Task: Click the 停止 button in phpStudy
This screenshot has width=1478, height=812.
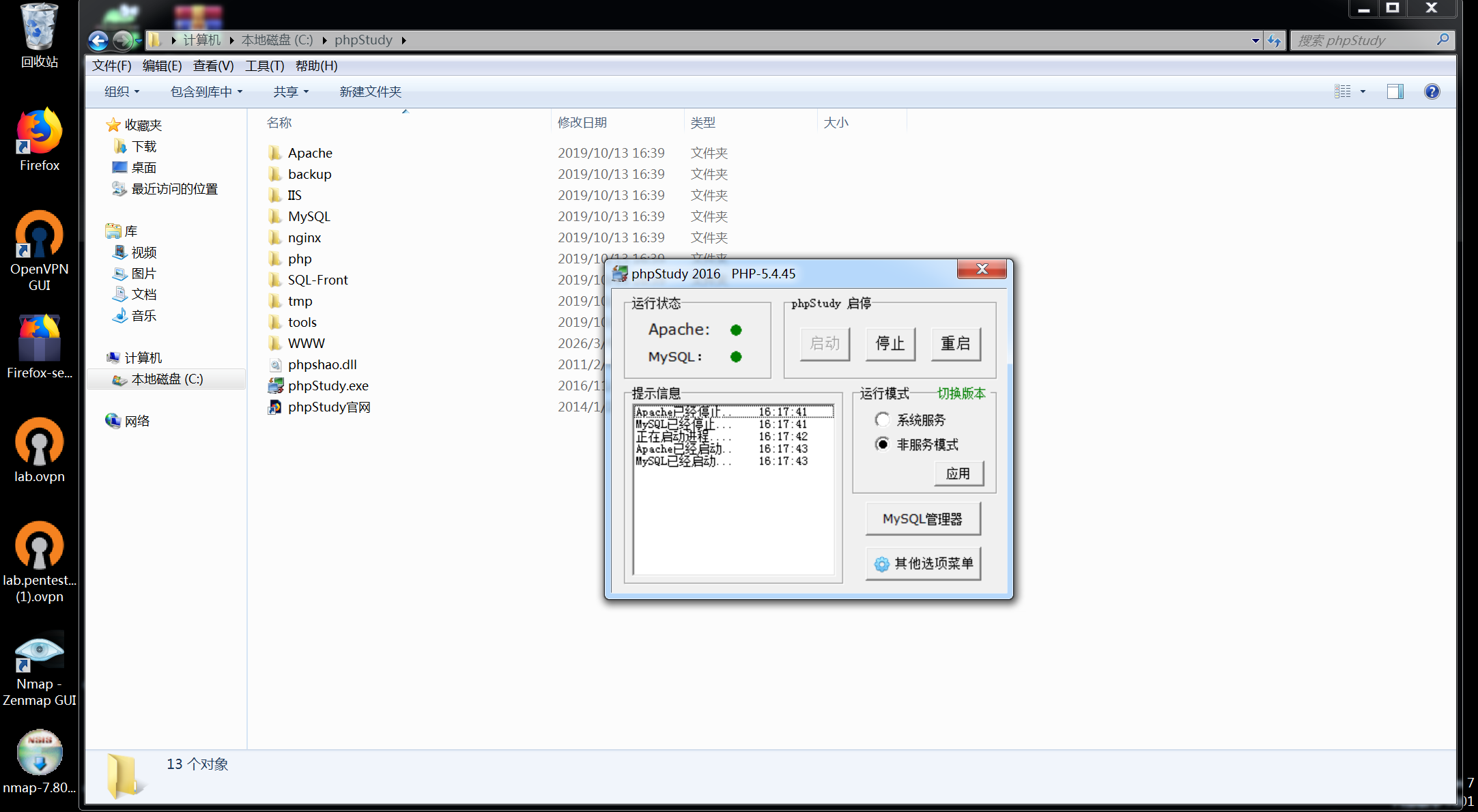Action: (890, 343)
